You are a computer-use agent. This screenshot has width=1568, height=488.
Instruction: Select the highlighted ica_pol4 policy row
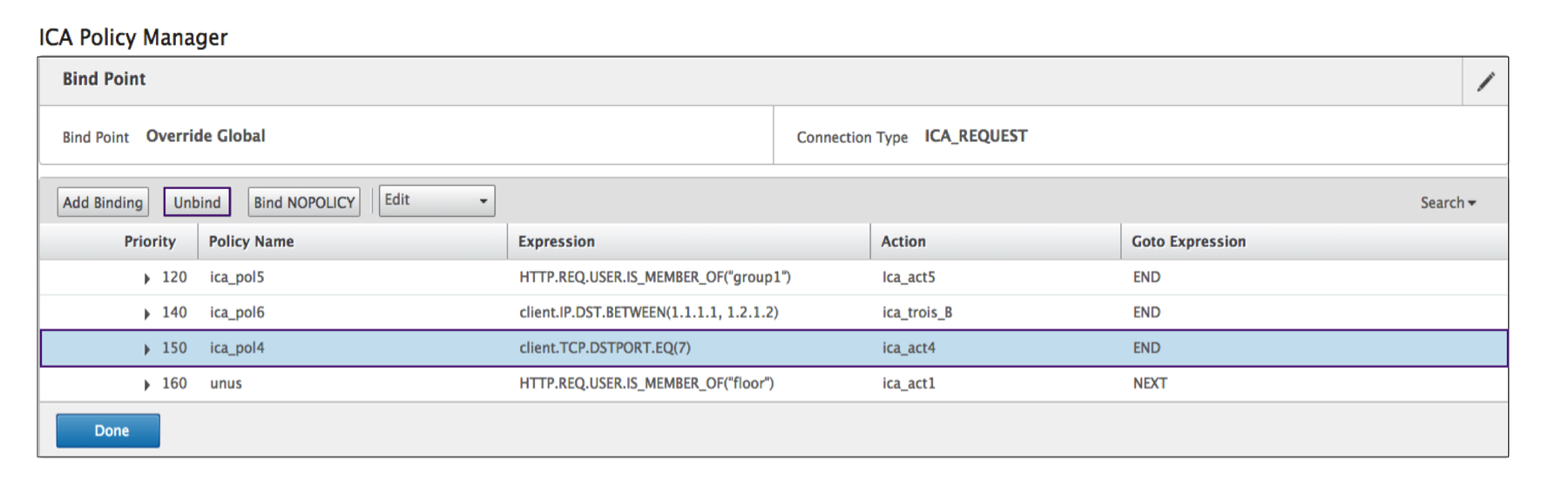tap(237, 349)
